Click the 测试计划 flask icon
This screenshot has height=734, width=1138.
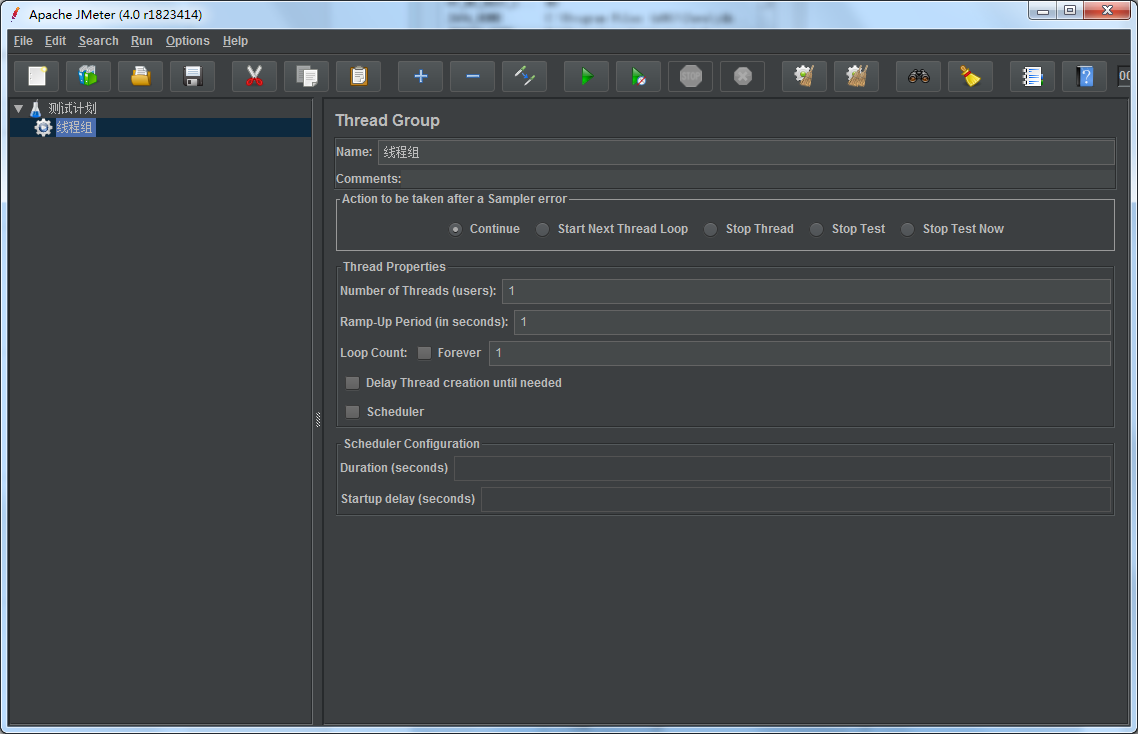coord(36,109)
